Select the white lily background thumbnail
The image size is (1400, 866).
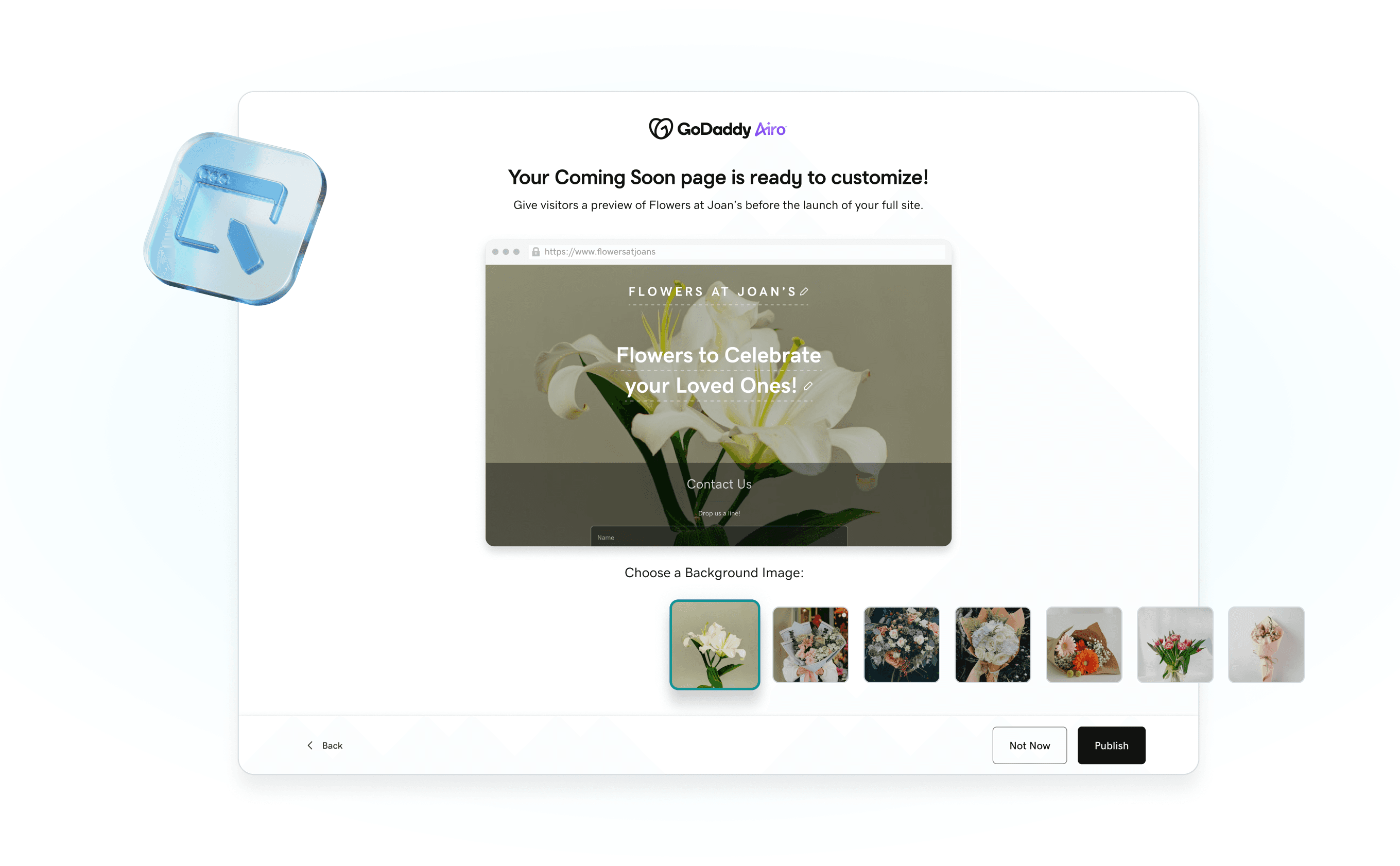(714, 644)
